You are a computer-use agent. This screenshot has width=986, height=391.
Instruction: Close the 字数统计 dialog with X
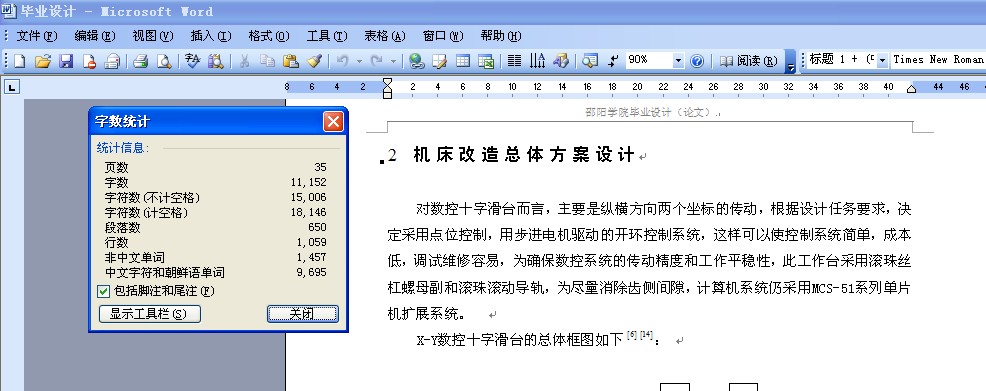[333, 121]
